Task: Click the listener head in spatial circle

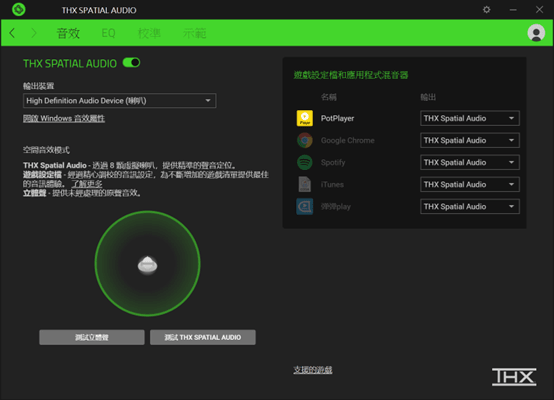Action: click(x=147, y=265)
